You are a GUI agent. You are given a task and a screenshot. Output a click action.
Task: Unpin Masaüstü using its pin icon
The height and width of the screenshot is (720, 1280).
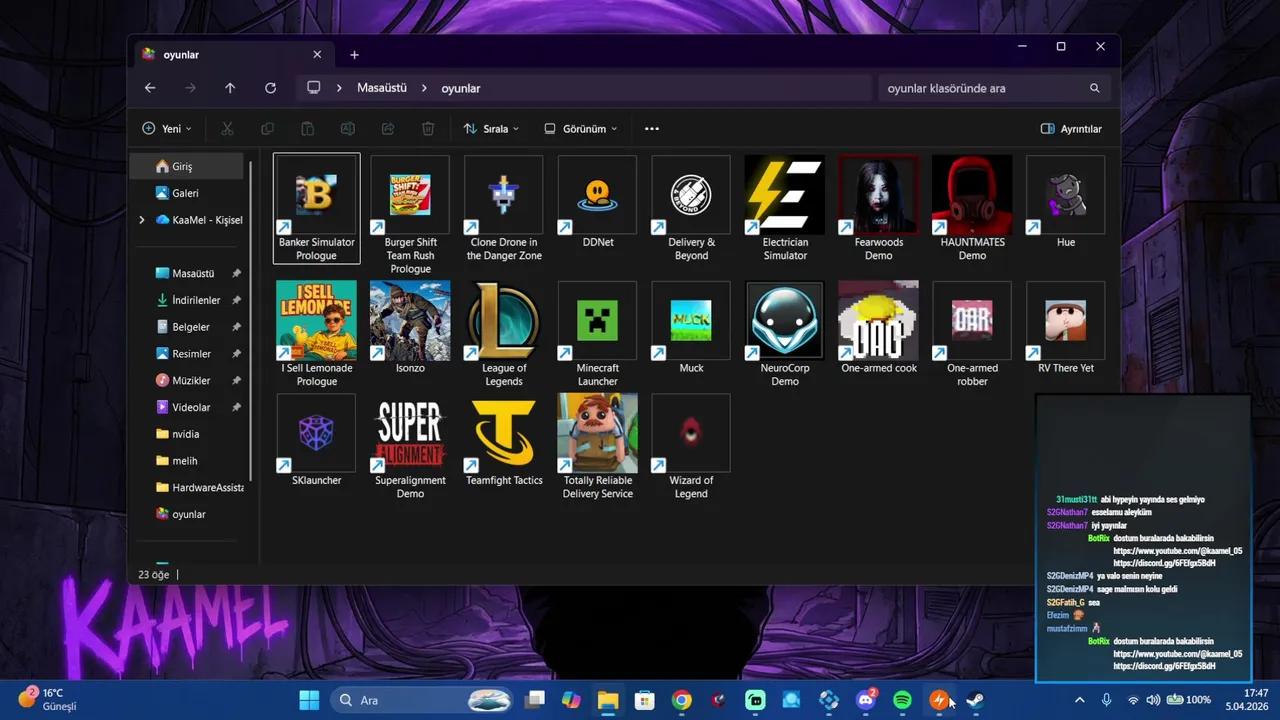tap(236, 273)
